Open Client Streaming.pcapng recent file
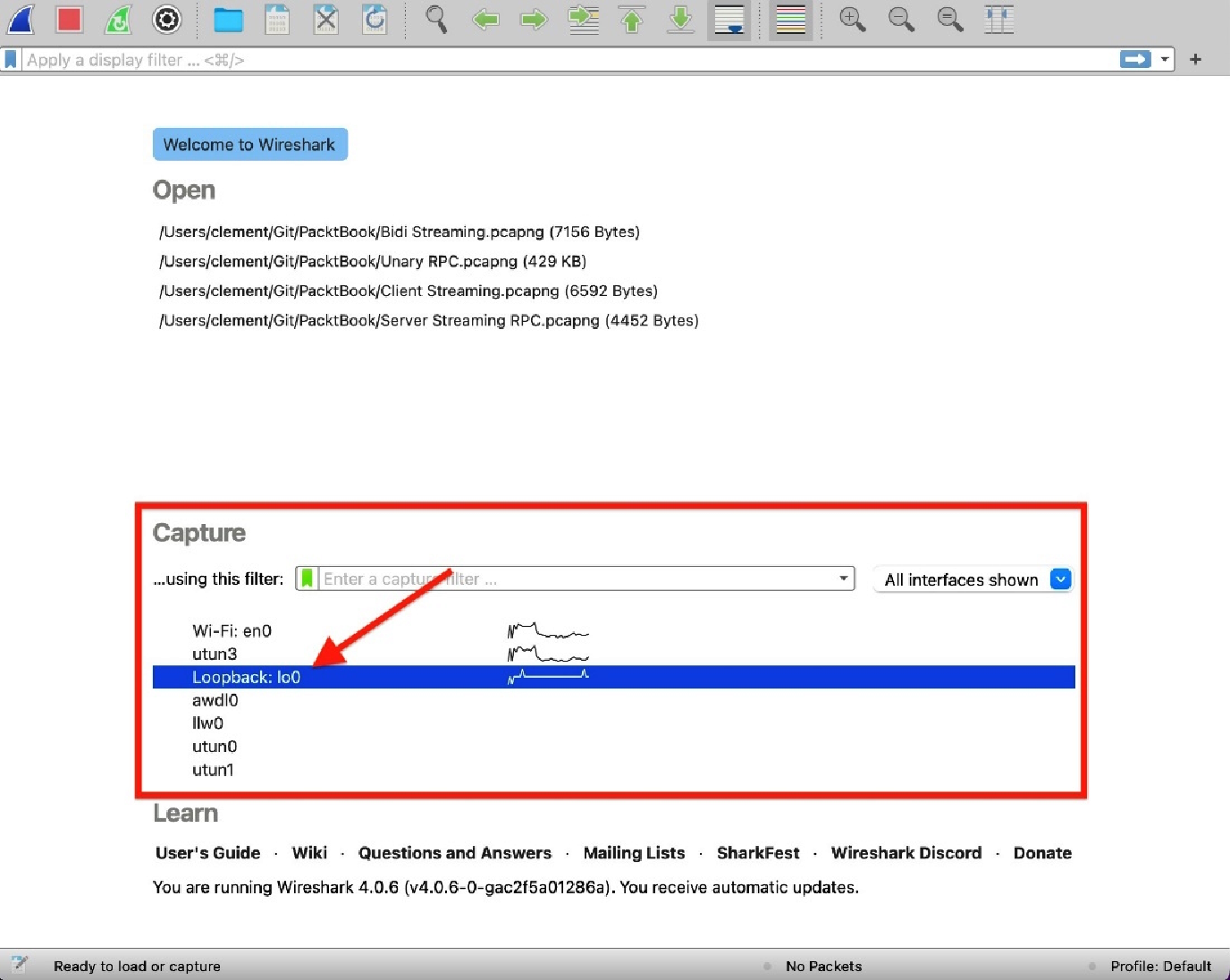Image resolution: width=1230 pixels, height=980 pixels. click(408, 291)
